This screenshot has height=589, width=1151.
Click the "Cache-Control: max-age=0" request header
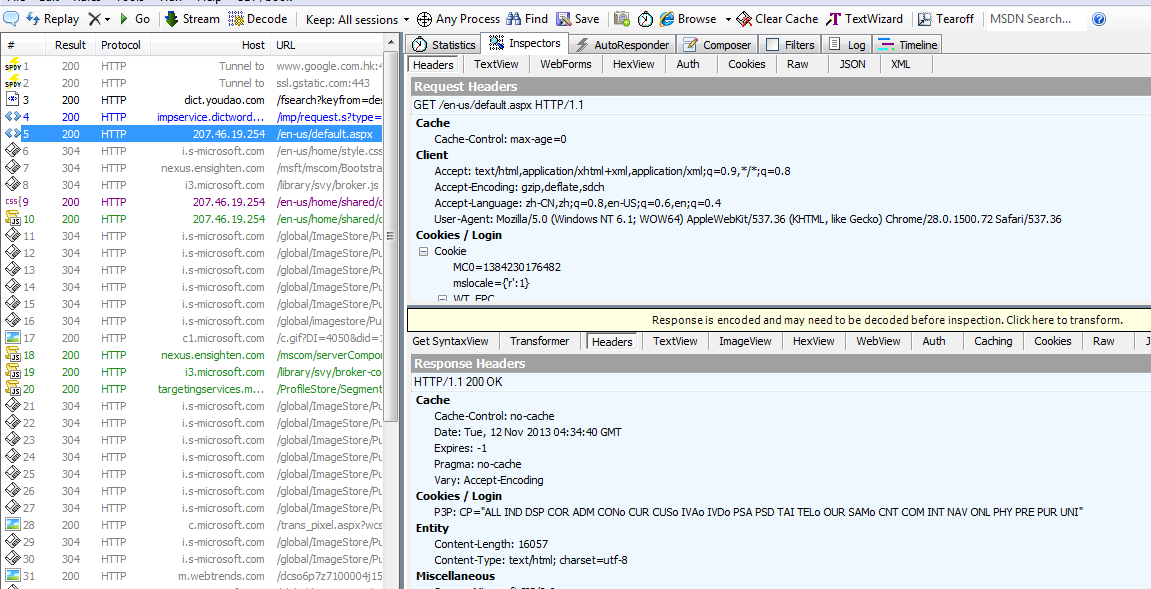501,139
